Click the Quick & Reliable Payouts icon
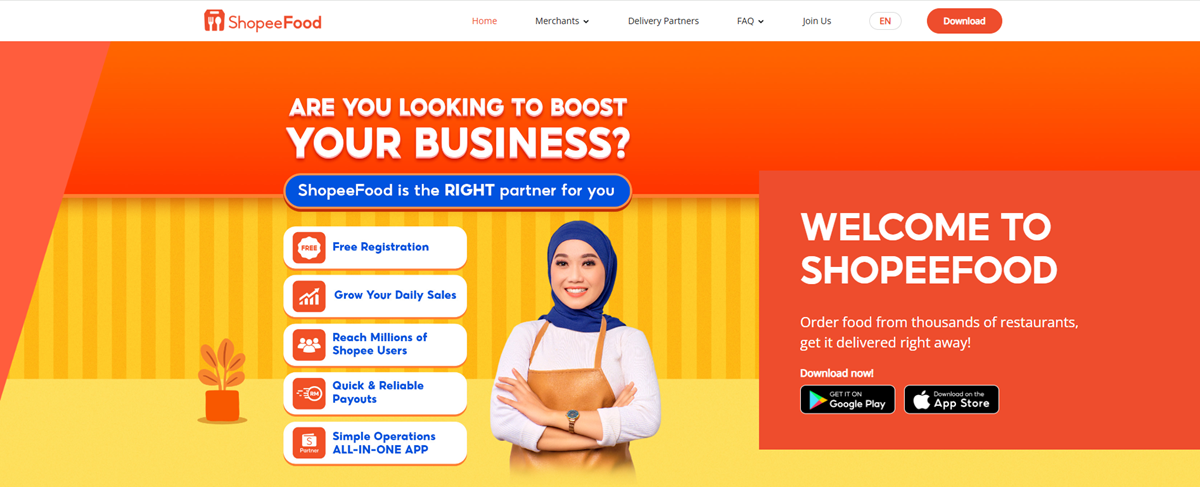Image resolution: width=1200 pixels, height=487 pixels. [x=309, y=393]
